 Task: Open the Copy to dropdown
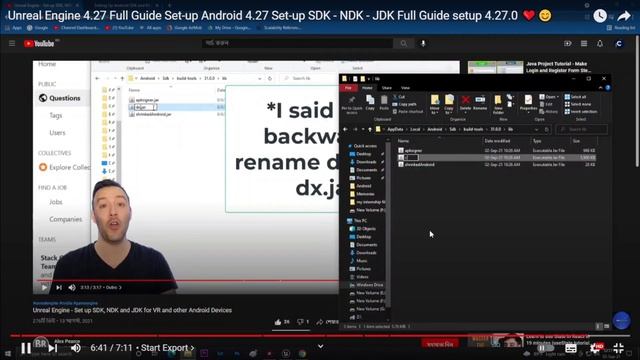click(x=449, y=104)
